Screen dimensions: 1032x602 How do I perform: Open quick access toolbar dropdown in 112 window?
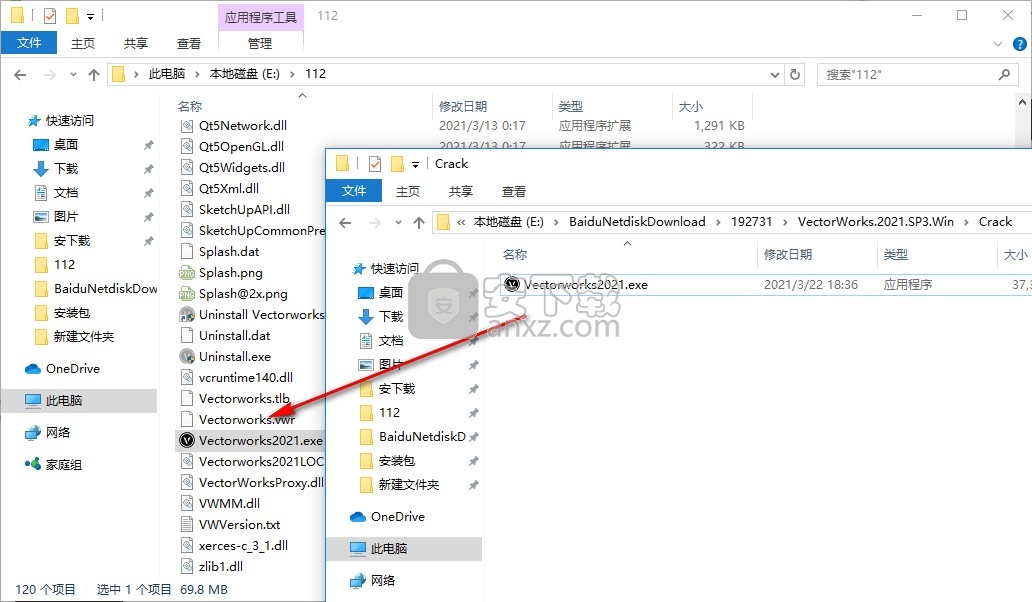pyautogui.click(x=90, y=16)
